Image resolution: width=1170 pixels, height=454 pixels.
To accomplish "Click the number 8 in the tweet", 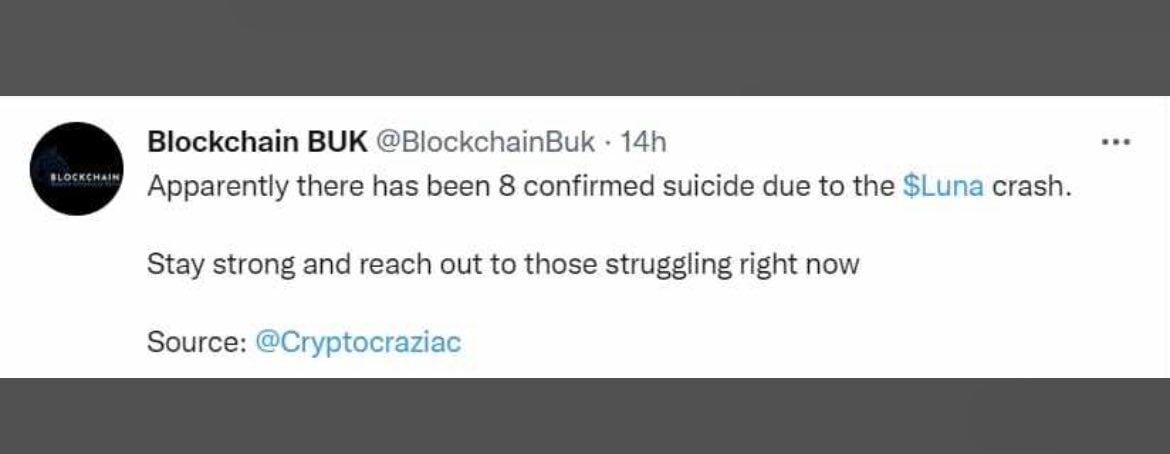I will point(506,189).
